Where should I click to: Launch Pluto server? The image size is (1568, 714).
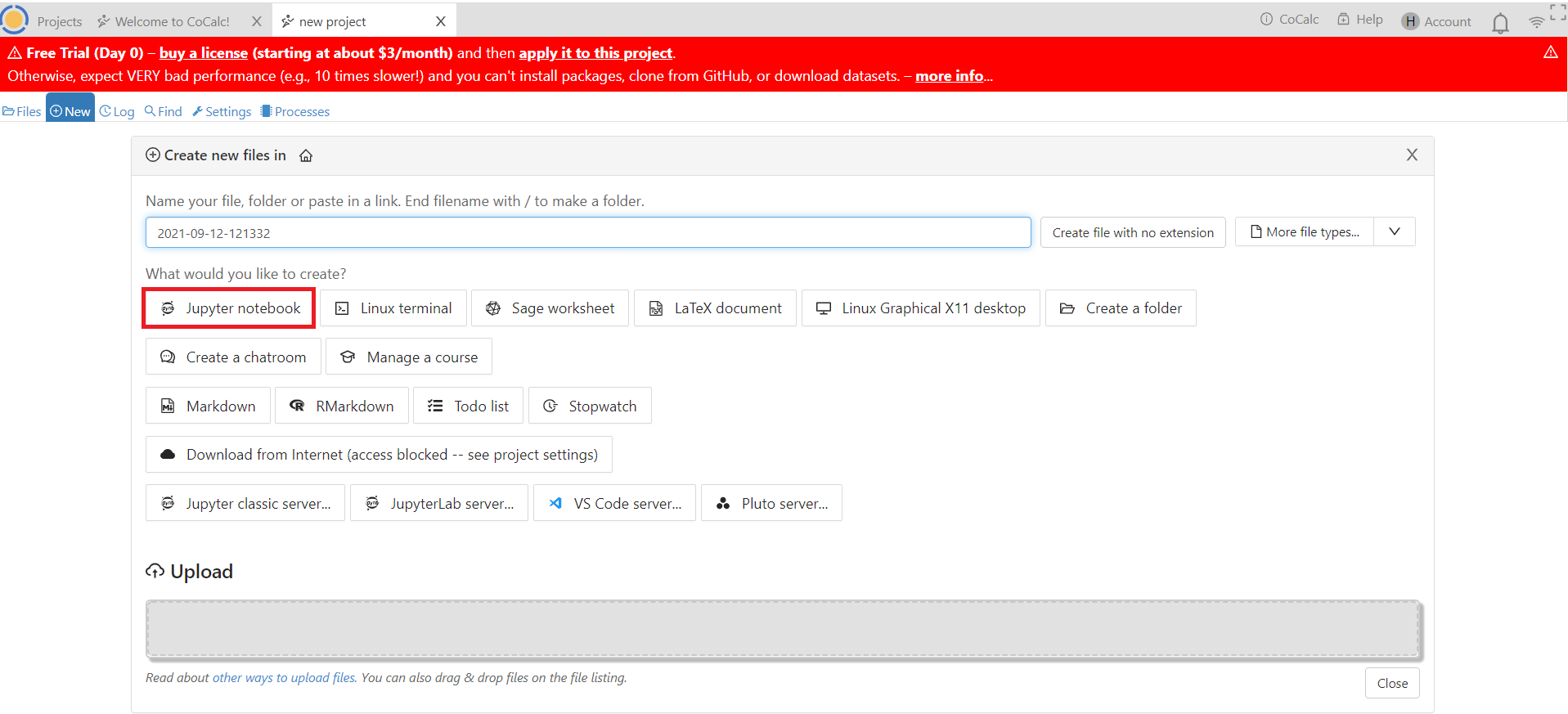771,504
